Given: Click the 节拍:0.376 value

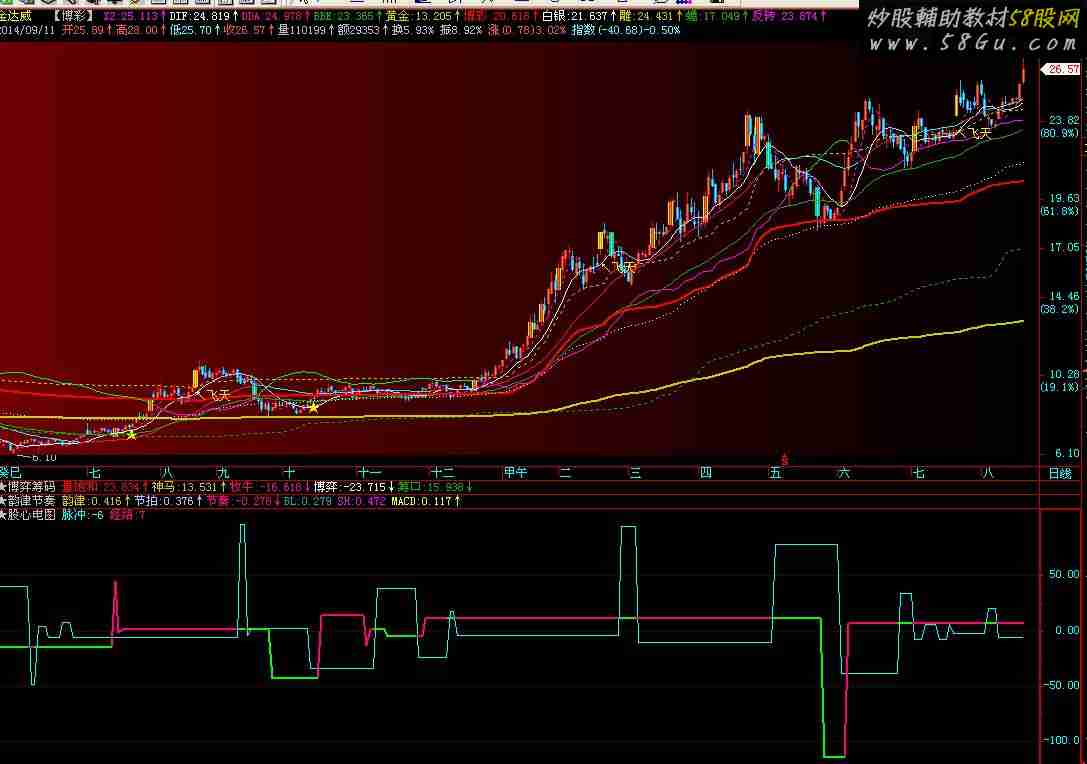Looking at the screenshot, I should point(164,501).
